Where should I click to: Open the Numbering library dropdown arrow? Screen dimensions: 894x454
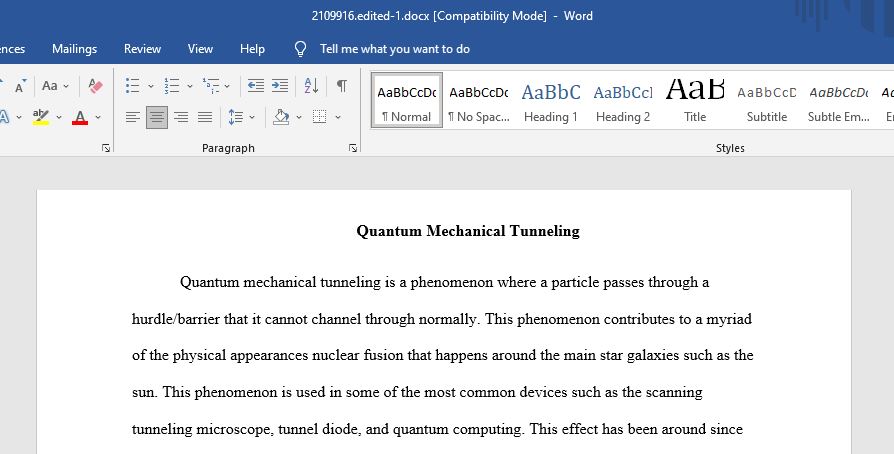(190, 86)
